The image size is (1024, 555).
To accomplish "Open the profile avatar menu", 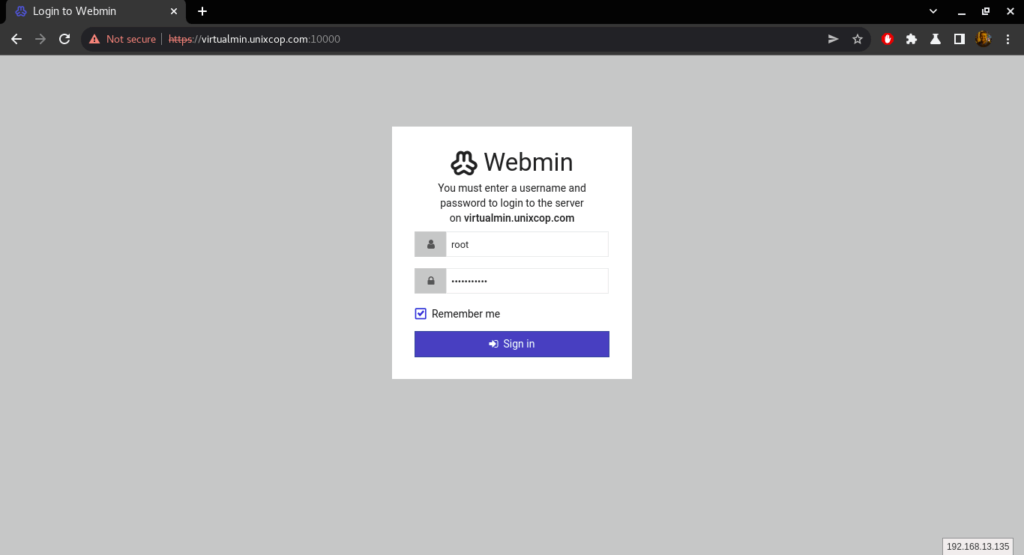I will tap(984, 39).
